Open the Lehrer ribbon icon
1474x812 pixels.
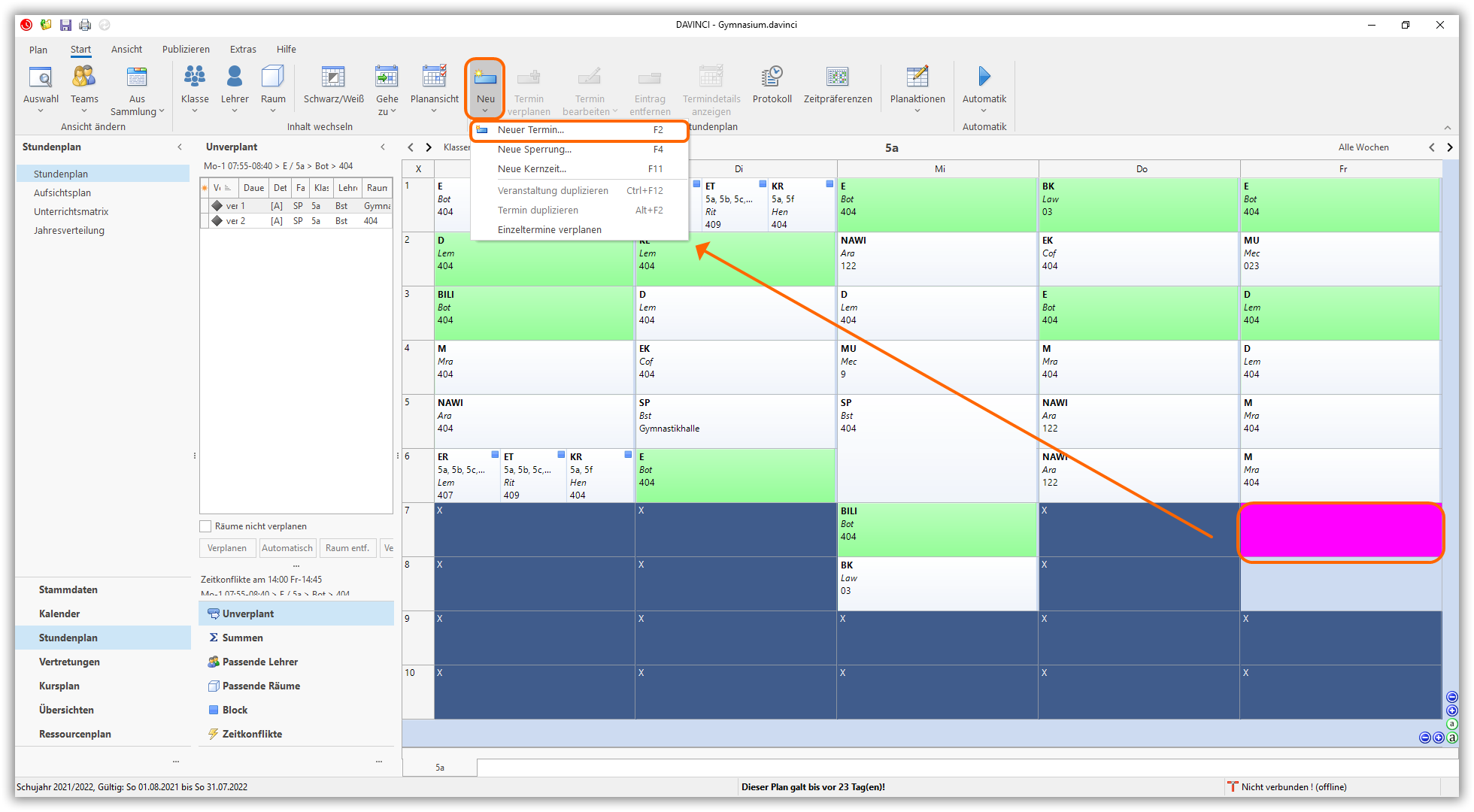(x=235, y=77)
